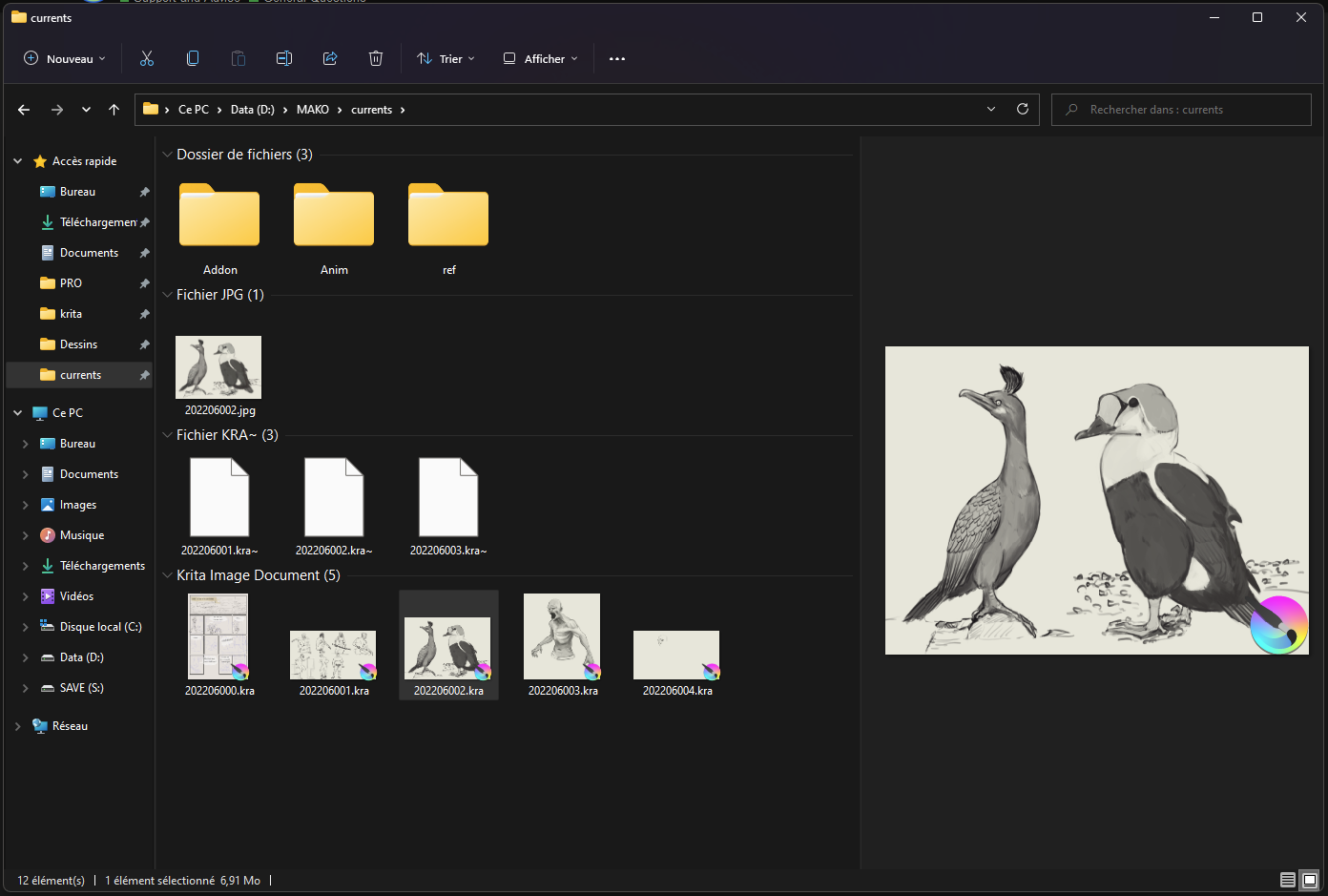1328x896 pixels.
Task: Click the Cut scissors icon in toolbar
Action: [147, 59]
